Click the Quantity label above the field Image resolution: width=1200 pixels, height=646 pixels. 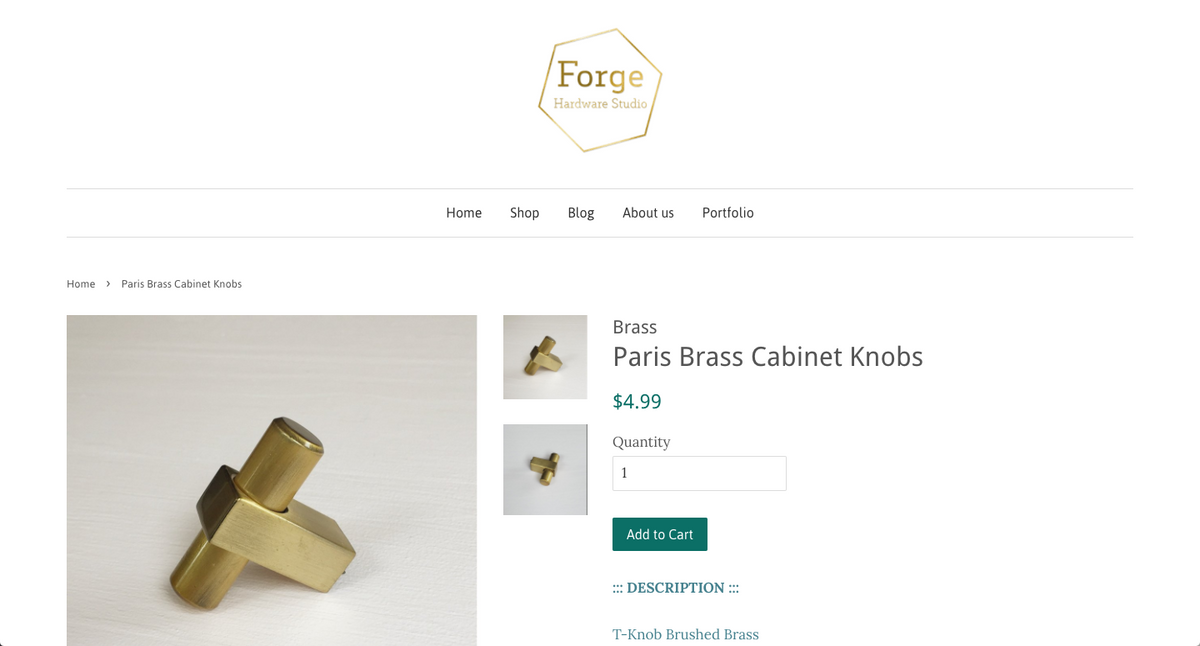[x=641, y=441]
